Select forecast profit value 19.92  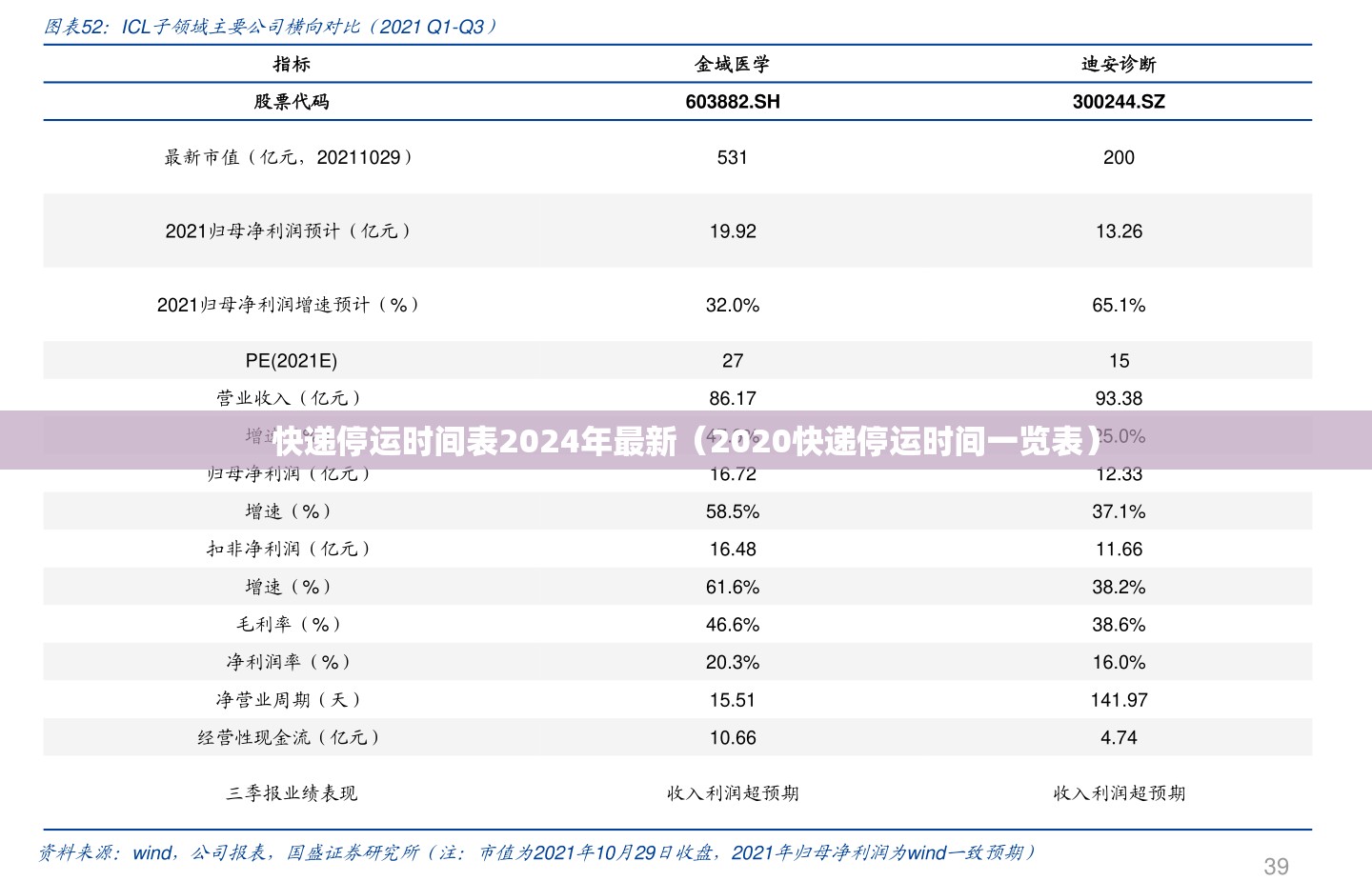[733, 231]
